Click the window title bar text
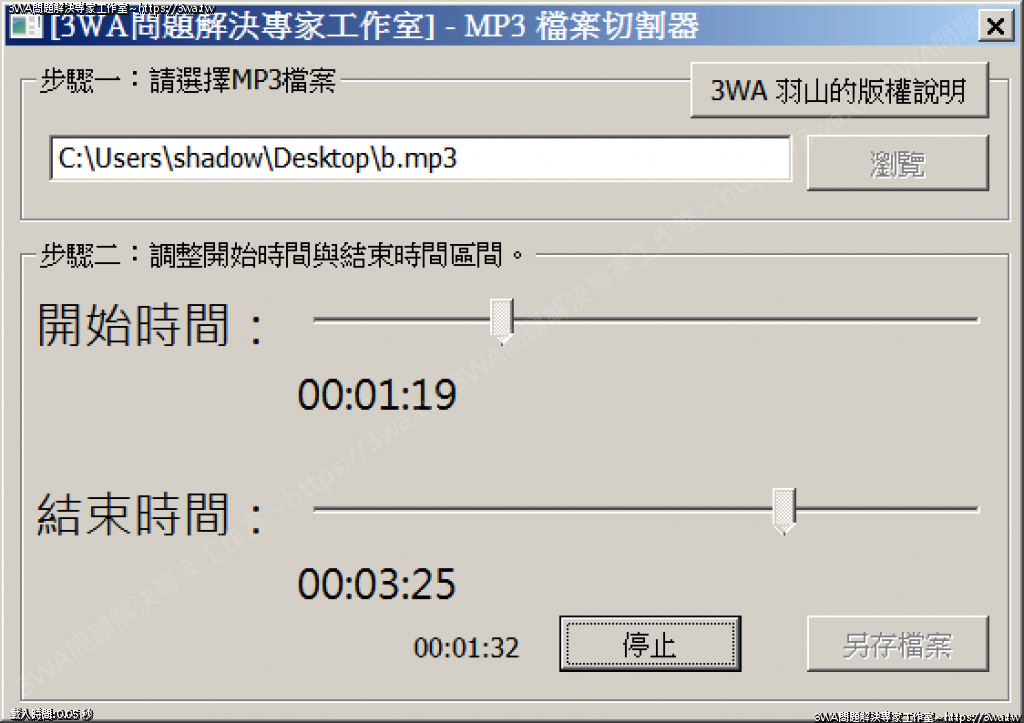Viewport: 1024px width, 723px height. tap(374, 26)
